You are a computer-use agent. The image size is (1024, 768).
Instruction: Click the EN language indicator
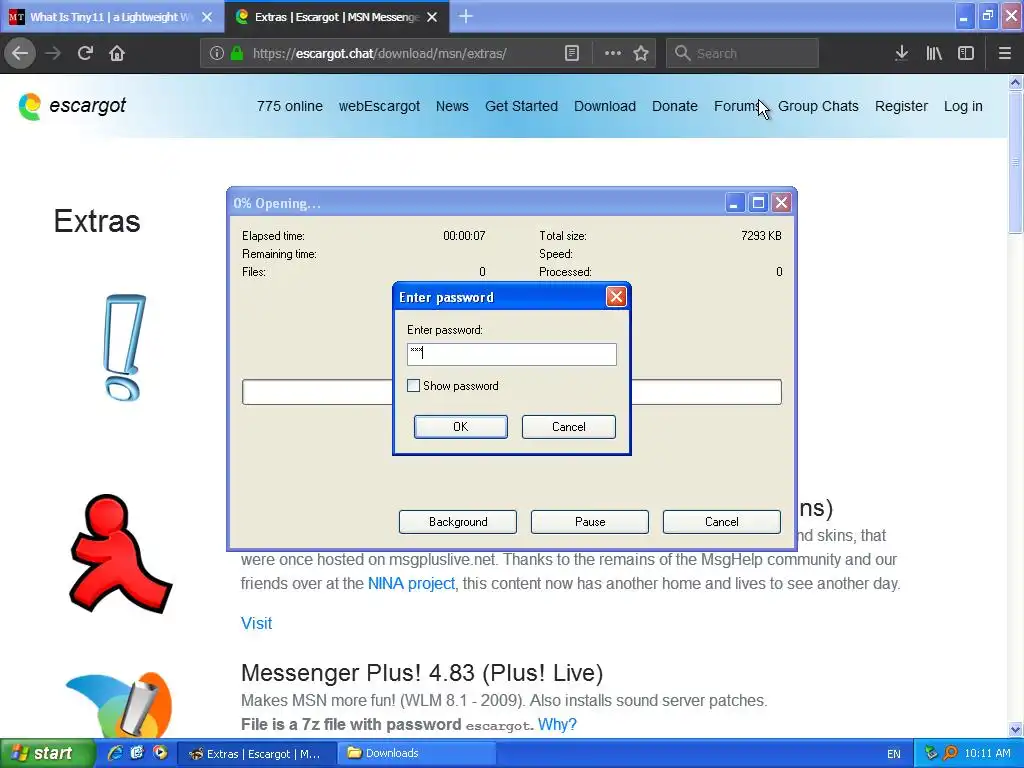click(x=893, y=754)
